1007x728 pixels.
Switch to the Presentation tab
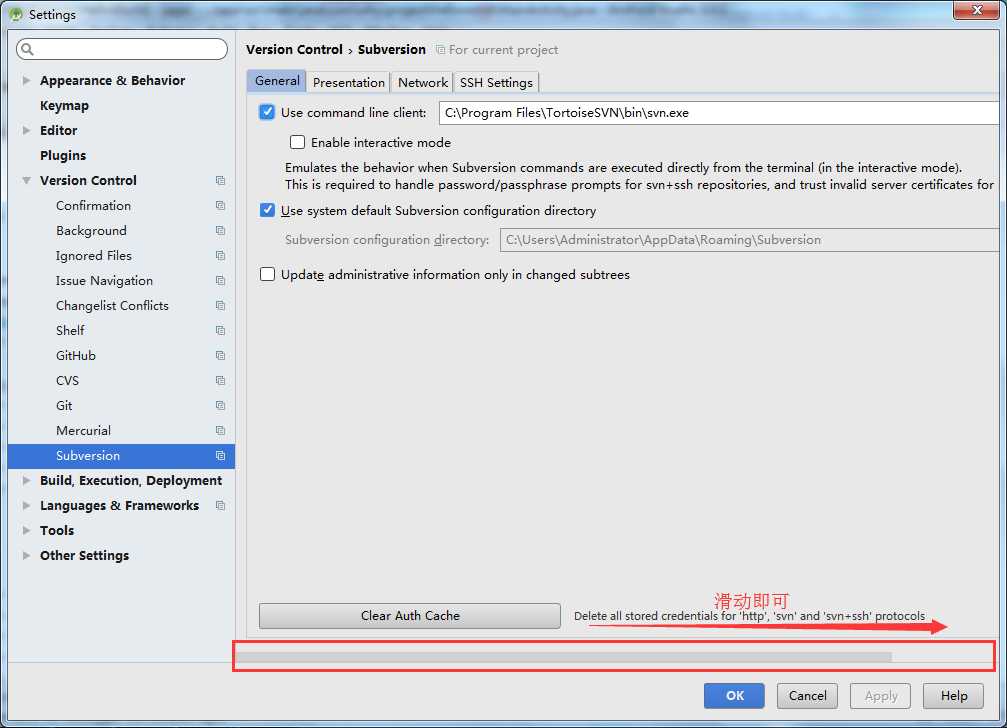point(349,82)
